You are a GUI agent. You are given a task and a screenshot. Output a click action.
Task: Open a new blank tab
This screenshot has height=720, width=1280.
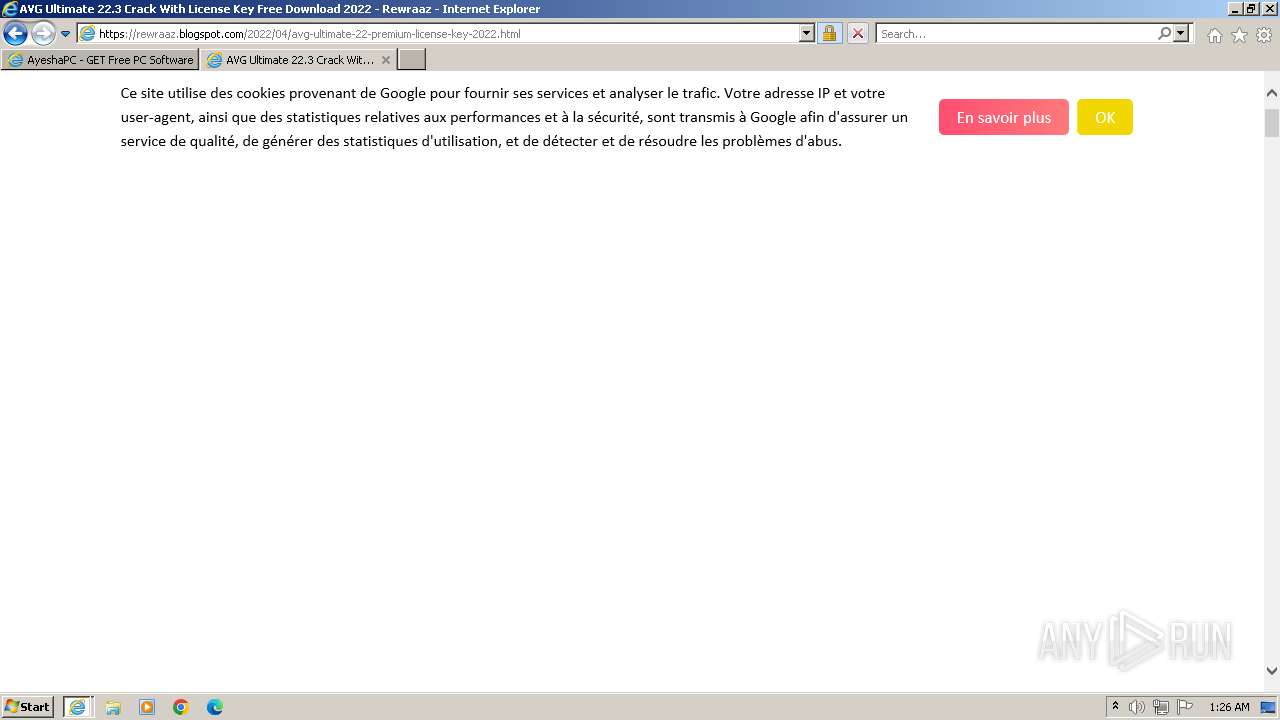click(x=412, y=60)
